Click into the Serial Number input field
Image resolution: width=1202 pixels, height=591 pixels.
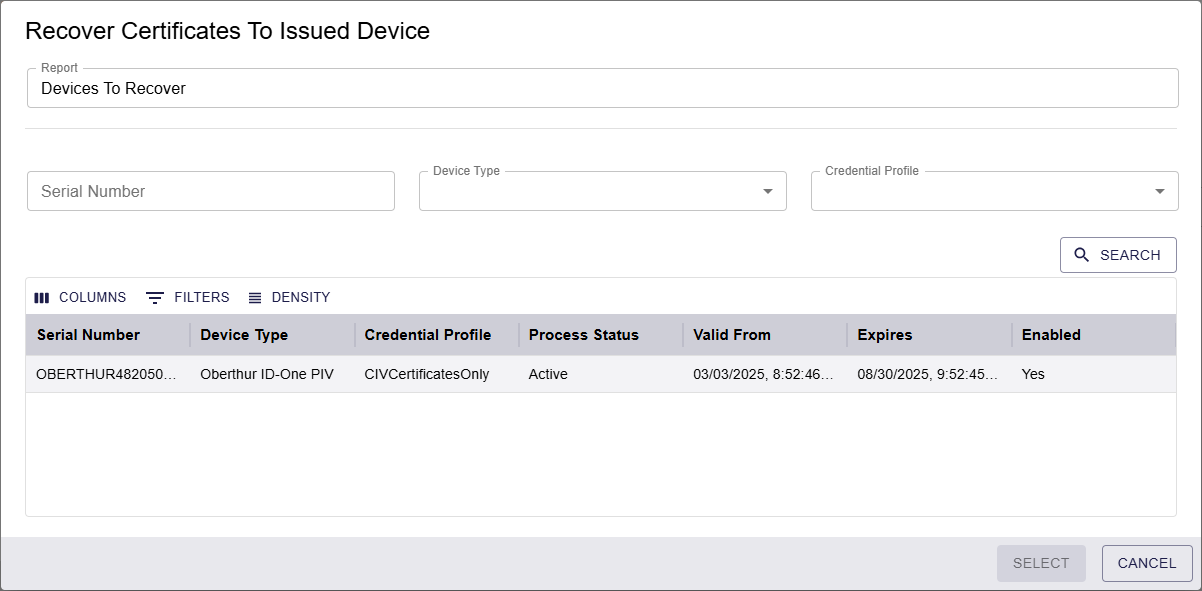coord(211,191)
